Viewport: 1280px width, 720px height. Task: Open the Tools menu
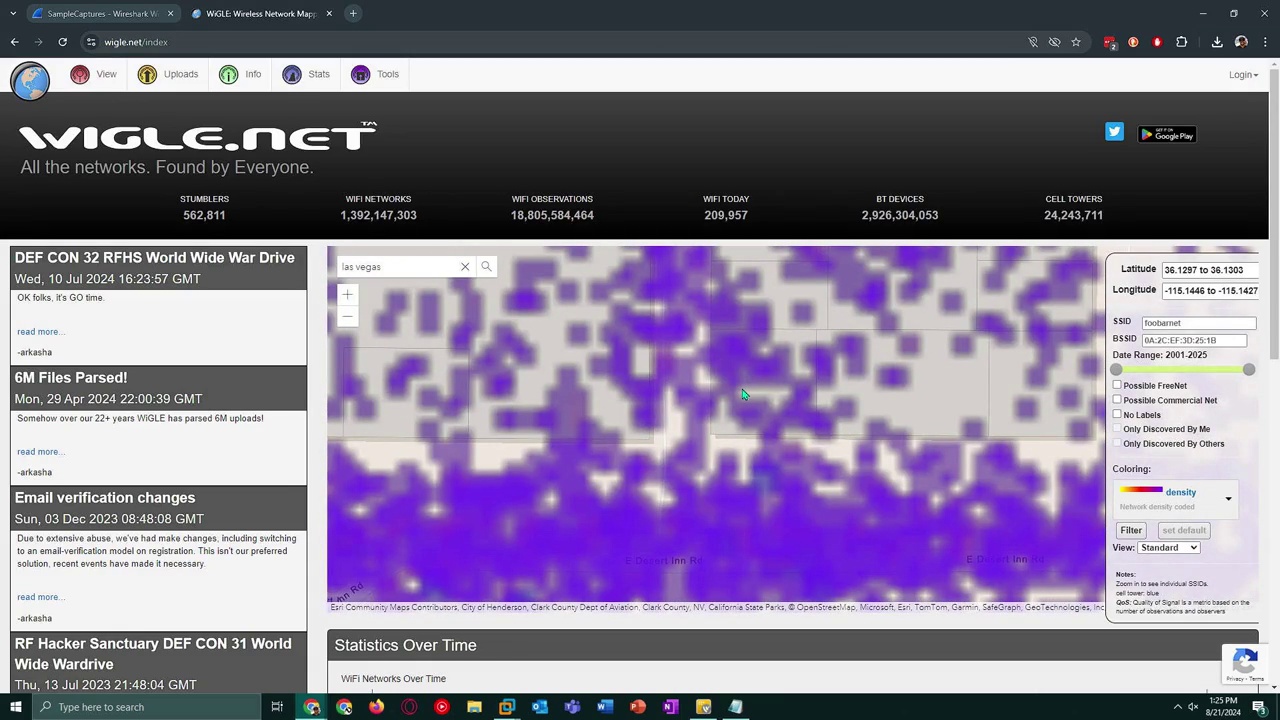pos(375,74)
